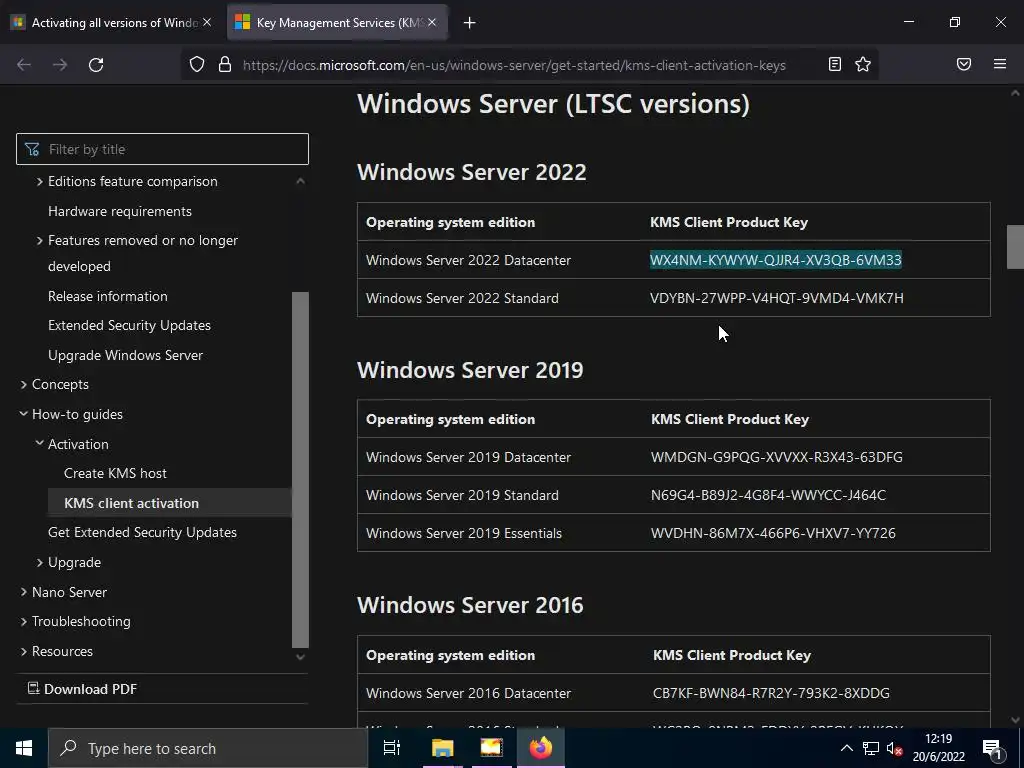Viewport: 1024px width, 768px height.
Task: Click Windows Server 2019 Essentials cell
Action: click(464, 533)
